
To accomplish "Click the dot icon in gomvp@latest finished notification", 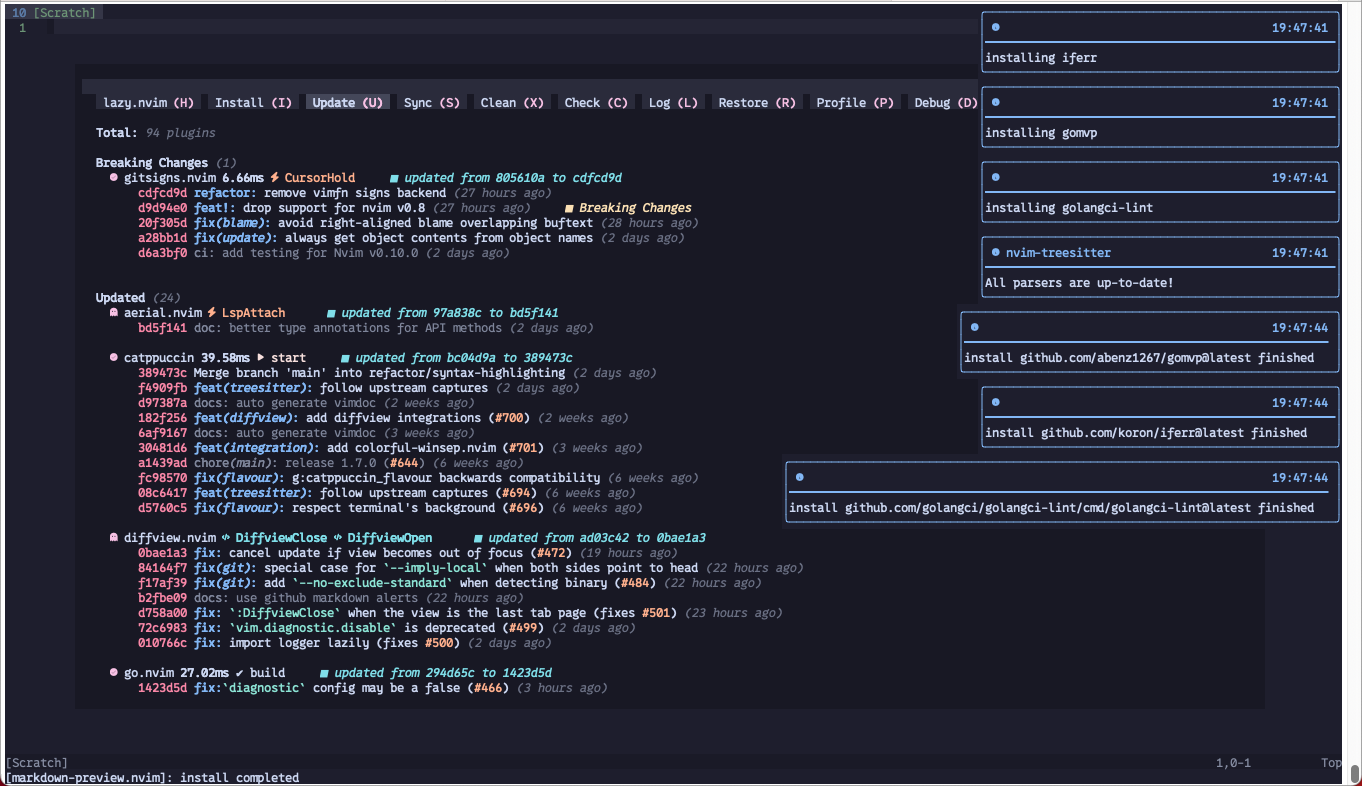I will tap(974, 327).
